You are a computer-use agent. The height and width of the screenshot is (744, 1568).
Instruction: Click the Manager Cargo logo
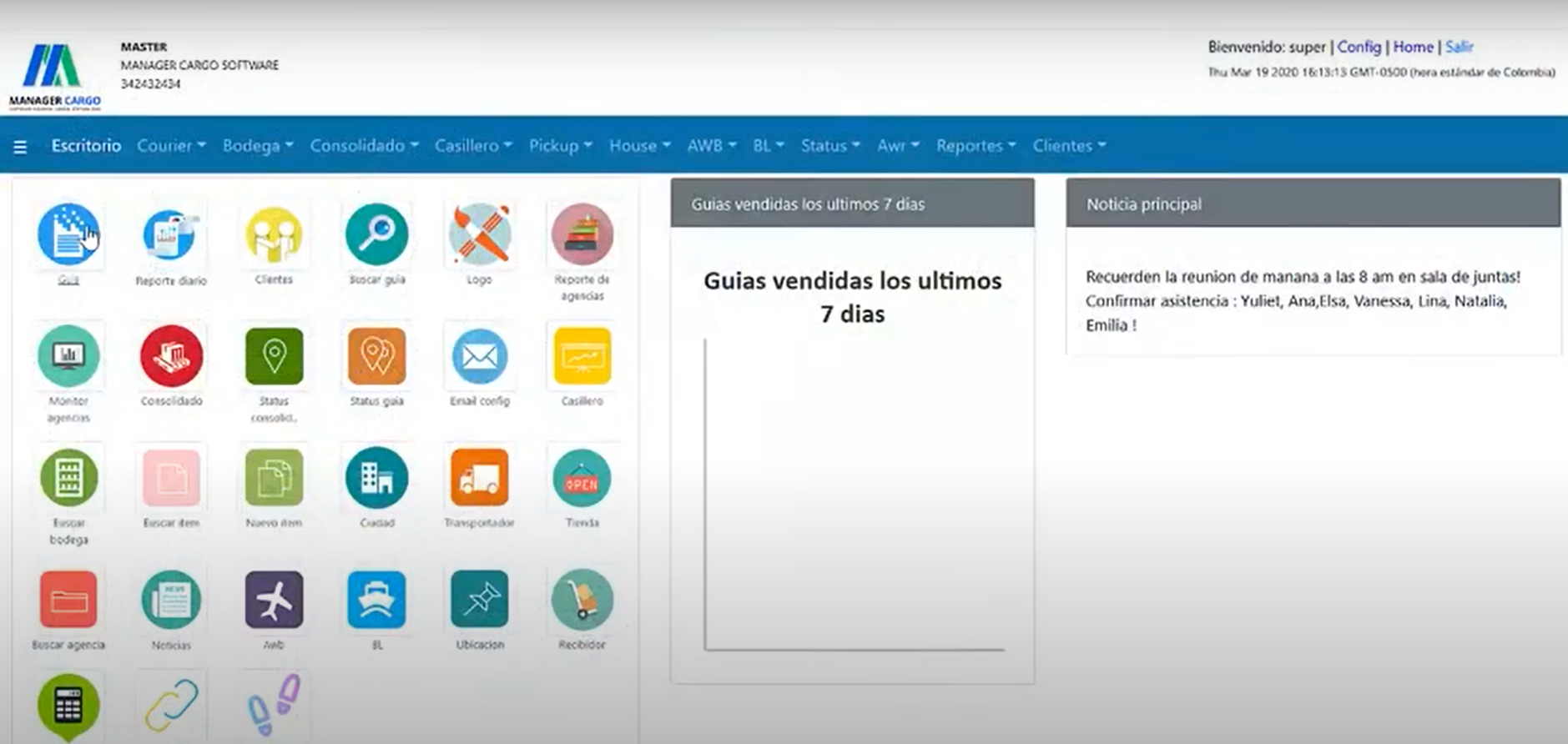[54, 78]
